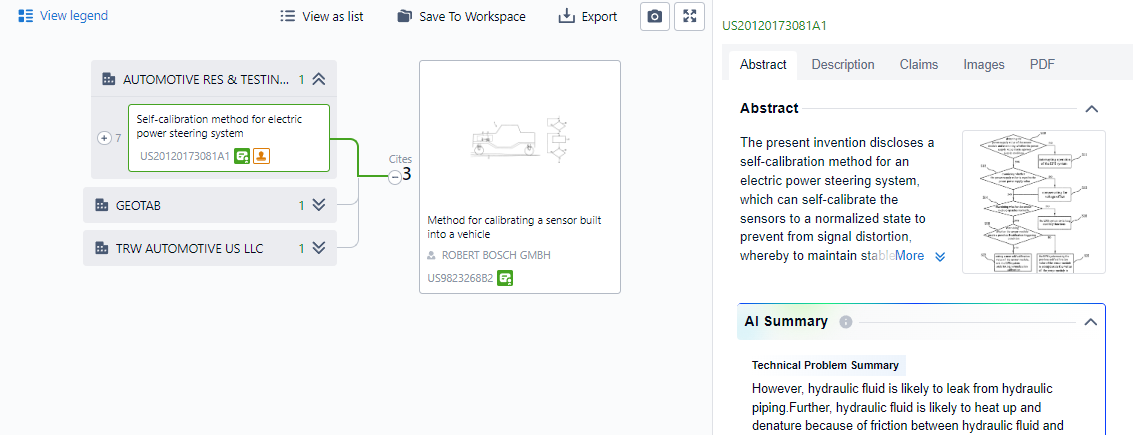Expand the GEOTAB group

coord(319,205)
